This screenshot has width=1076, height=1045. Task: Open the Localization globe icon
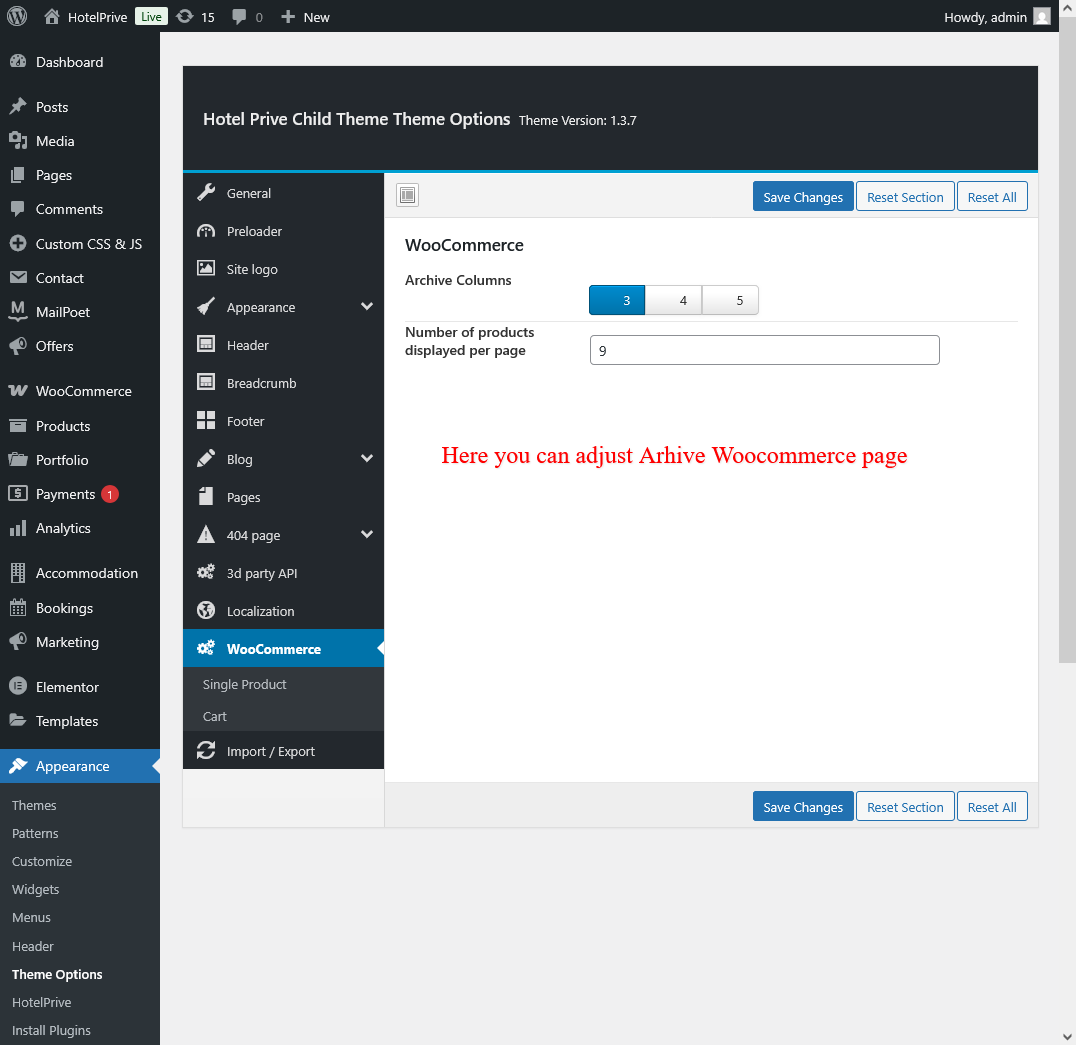point(206,611)
